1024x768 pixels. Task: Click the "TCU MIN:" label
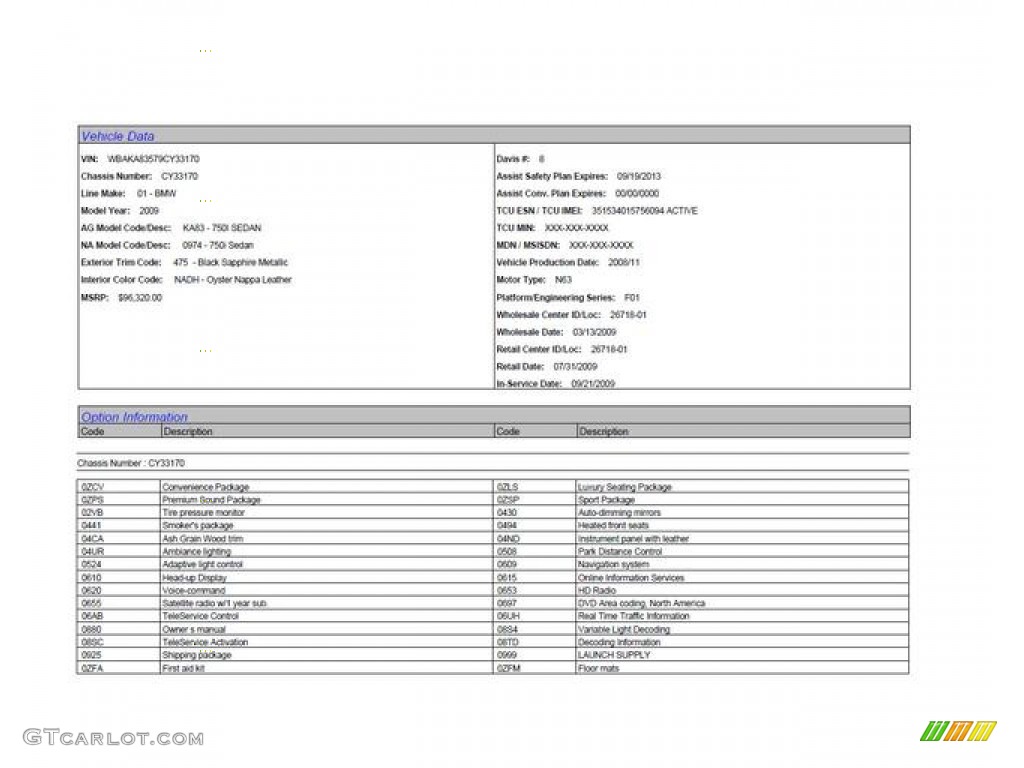516,228
